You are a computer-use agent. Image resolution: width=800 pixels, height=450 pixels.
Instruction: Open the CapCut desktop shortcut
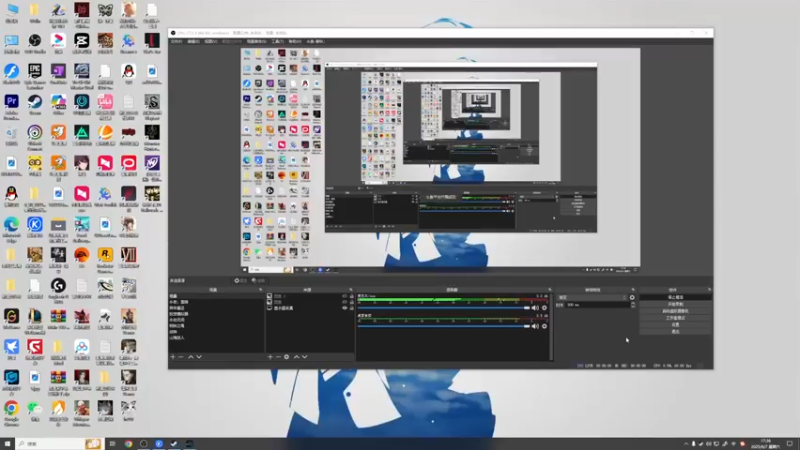click(82, 44)
